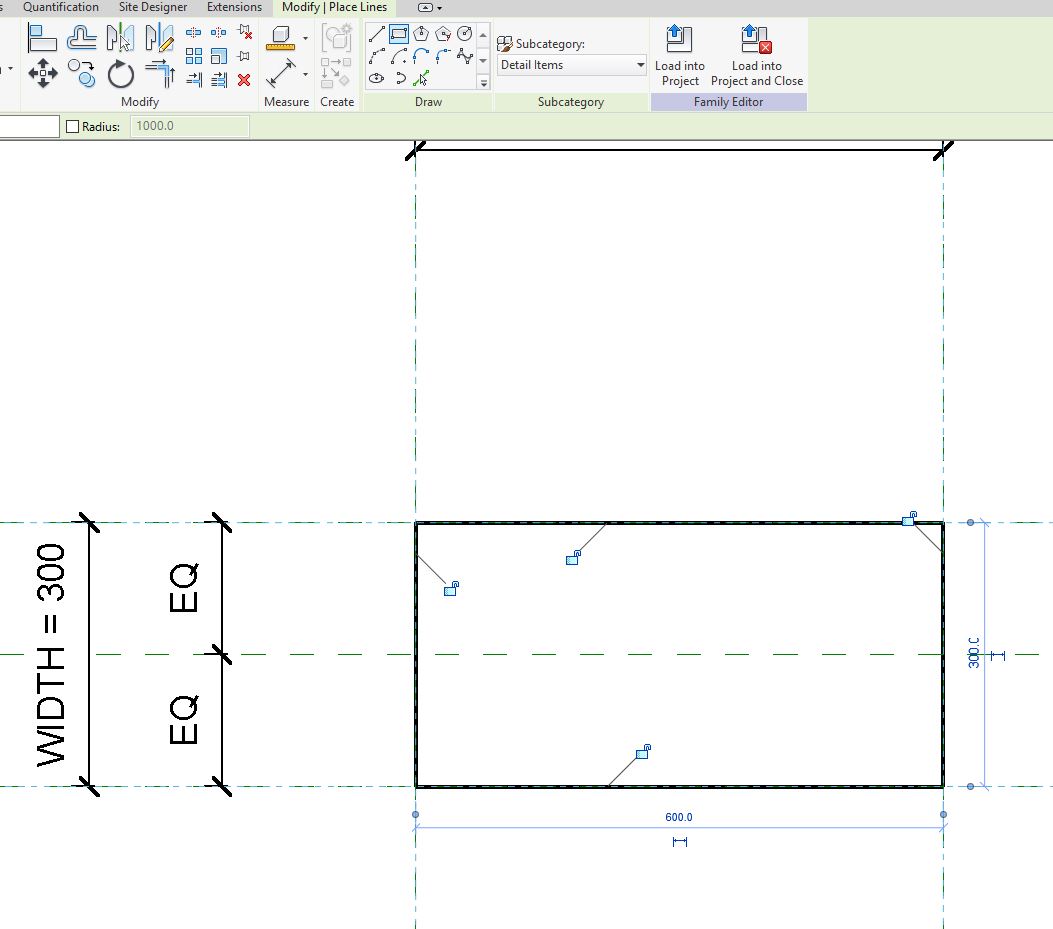Open the Site Designer ribbon tab
The image size is (1053, 929).
point(152,7)
